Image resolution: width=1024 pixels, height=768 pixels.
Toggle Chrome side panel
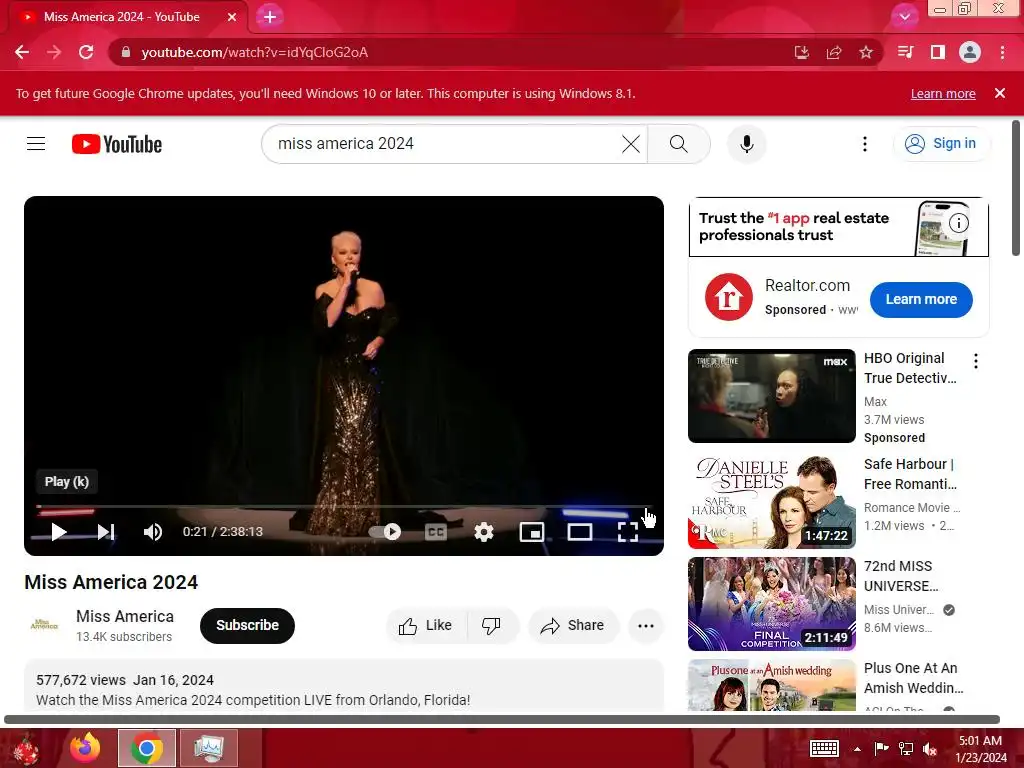click(x=938, y=52)
